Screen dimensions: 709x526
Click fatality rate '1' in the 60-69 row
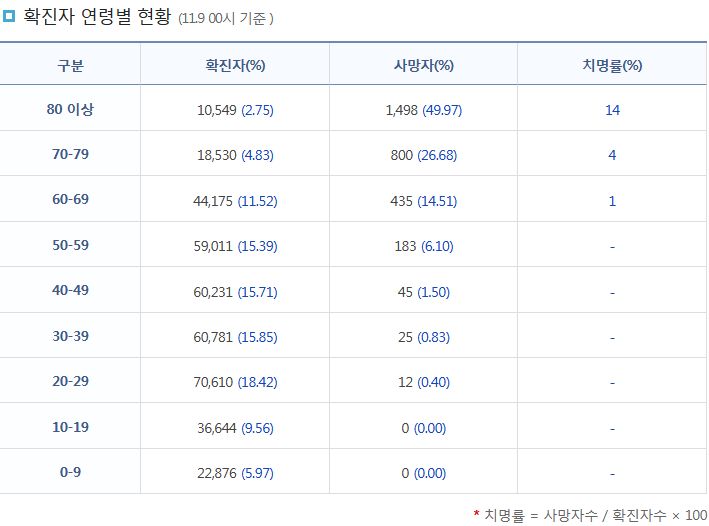point(612,201)
